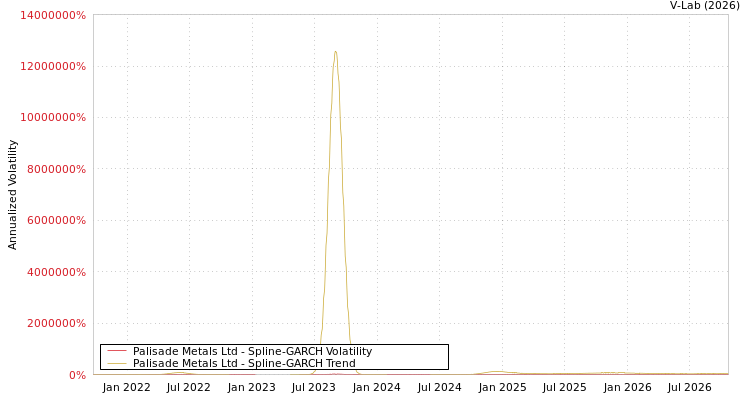
Task: Click the 14000000% y-axis label
Action: point(53,15)
